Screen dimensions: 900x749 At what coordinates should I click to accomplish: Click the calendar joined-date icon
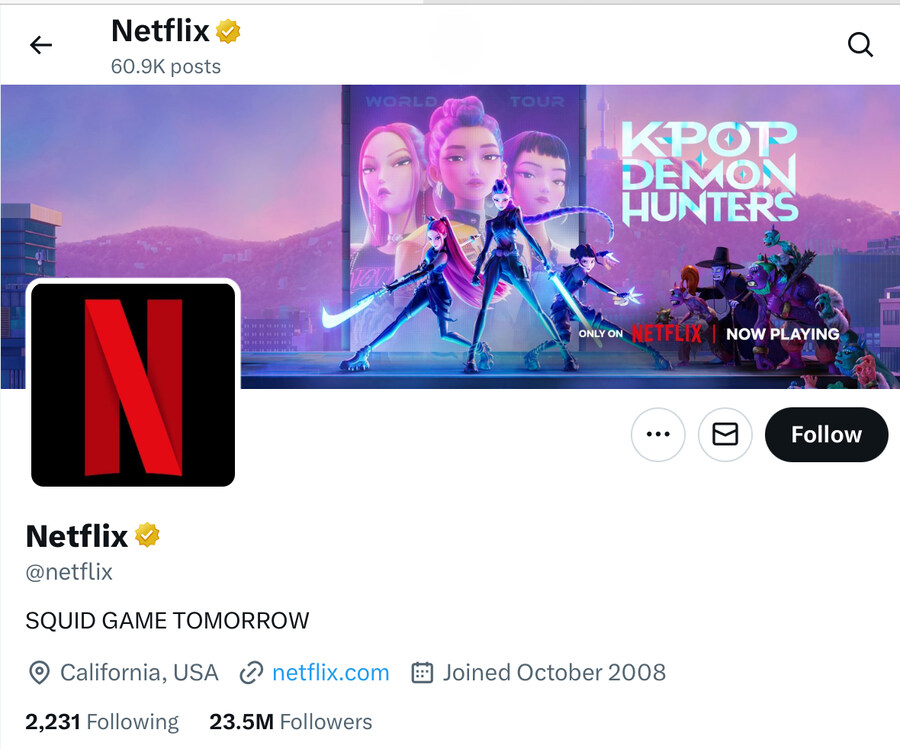click(422, 672)
